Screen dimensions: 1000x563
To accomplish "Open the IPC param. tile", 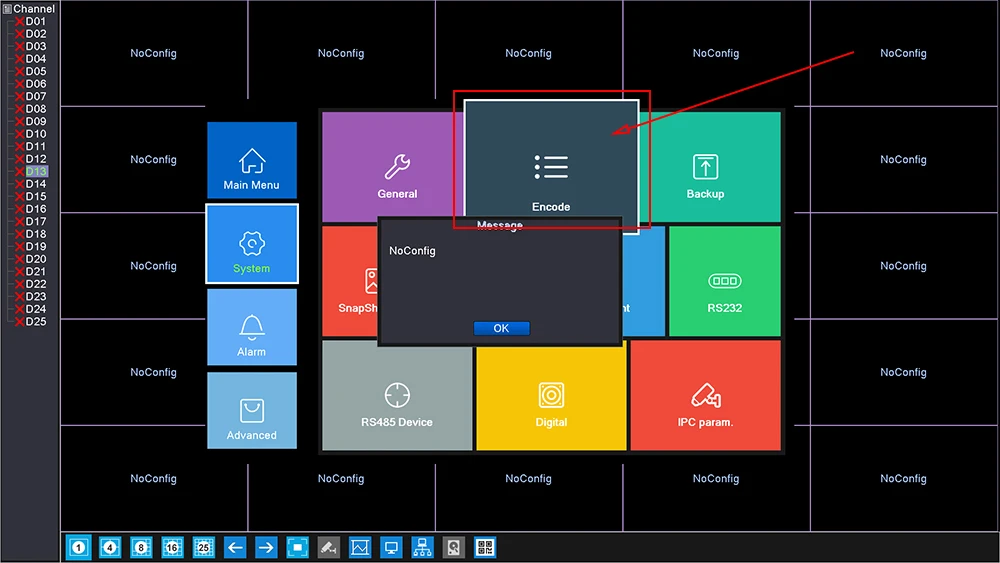I will (x=705, y=395).
